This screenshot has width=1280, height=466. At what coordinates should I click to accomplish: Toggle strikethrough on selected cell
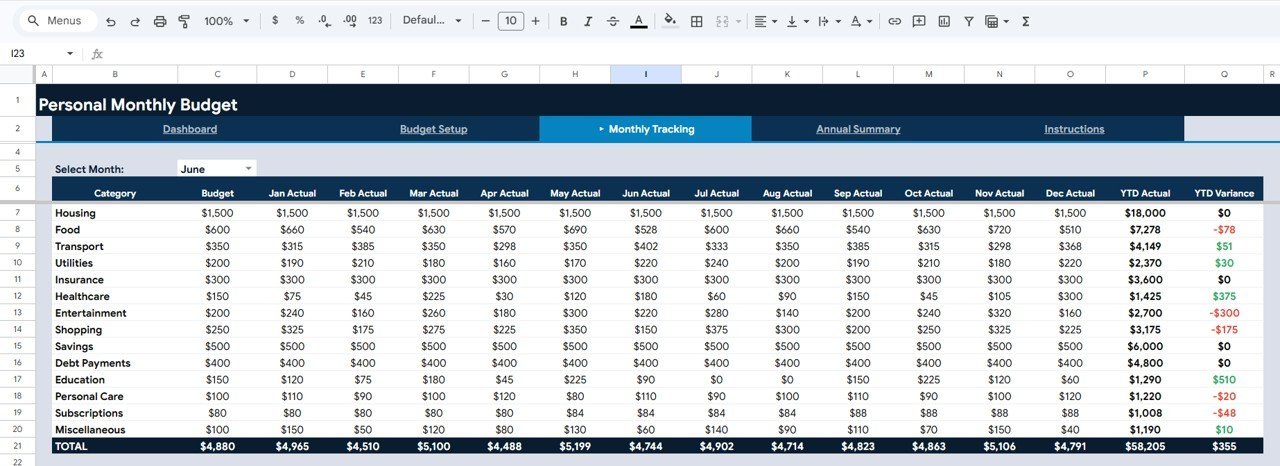[613, 21]
